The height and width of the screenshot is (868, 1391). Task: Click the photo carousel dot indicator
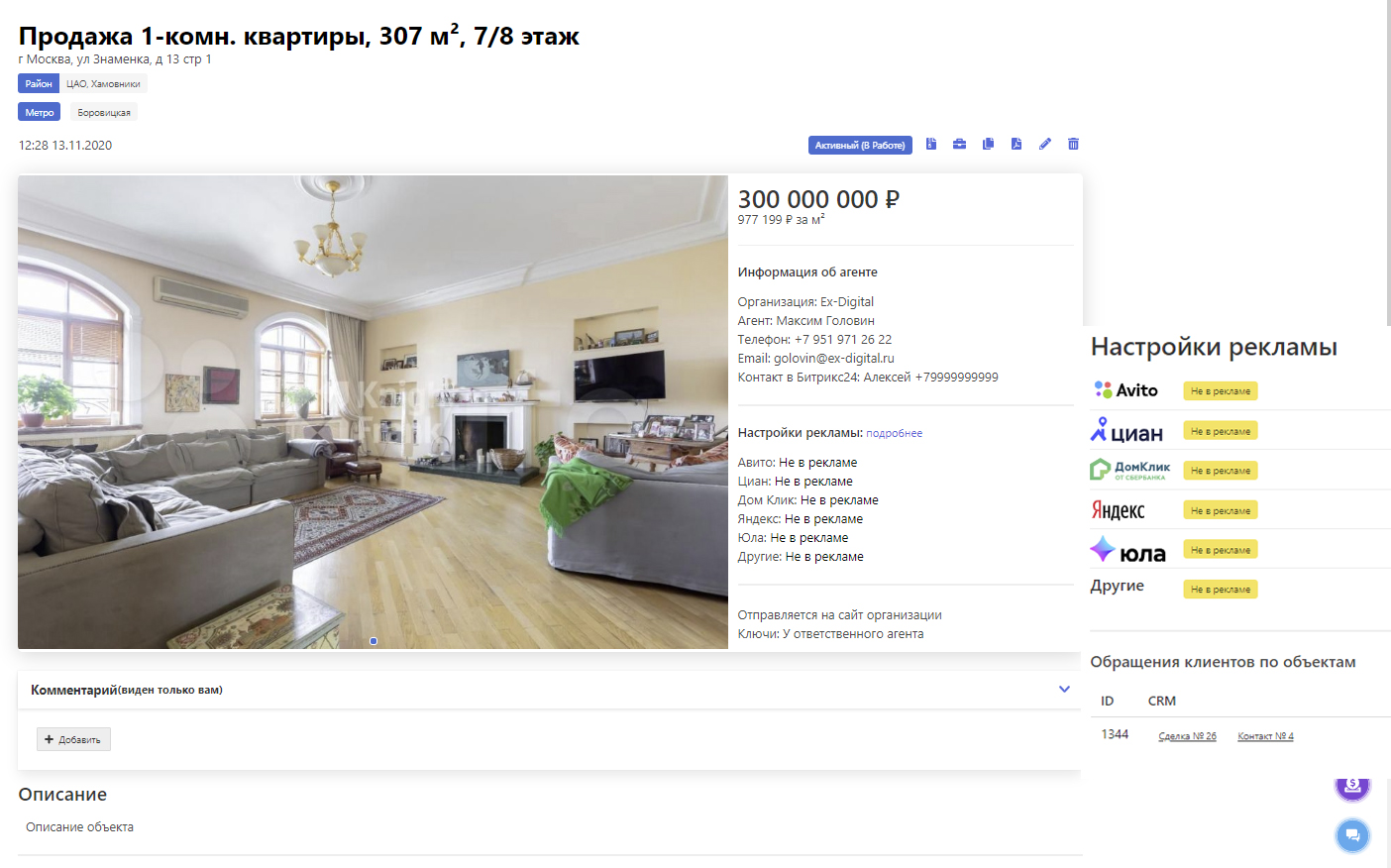click(x=374, y=641)
